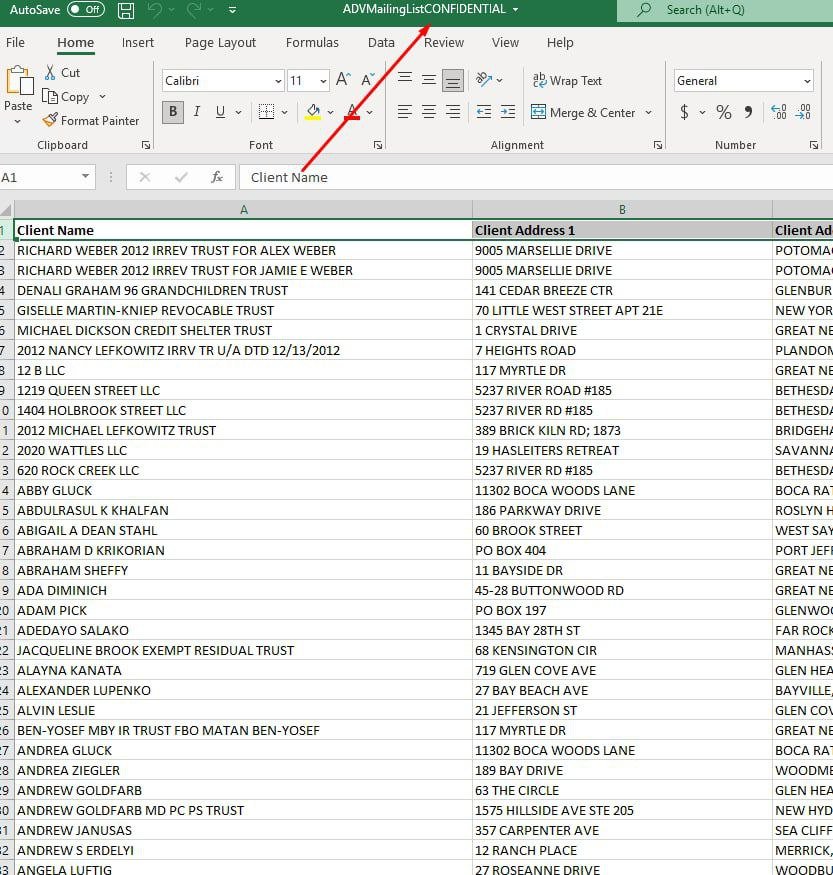Apply percent style number format
Viewport: 833px width, 875px height.
coord(723,112)
